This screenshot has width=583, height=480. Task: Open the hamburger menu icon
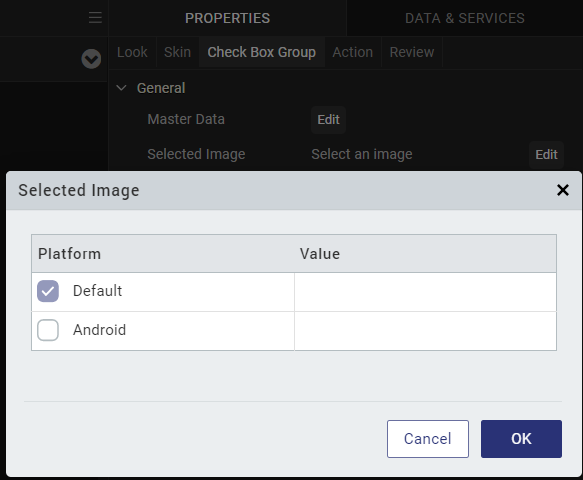coord(95,17)
